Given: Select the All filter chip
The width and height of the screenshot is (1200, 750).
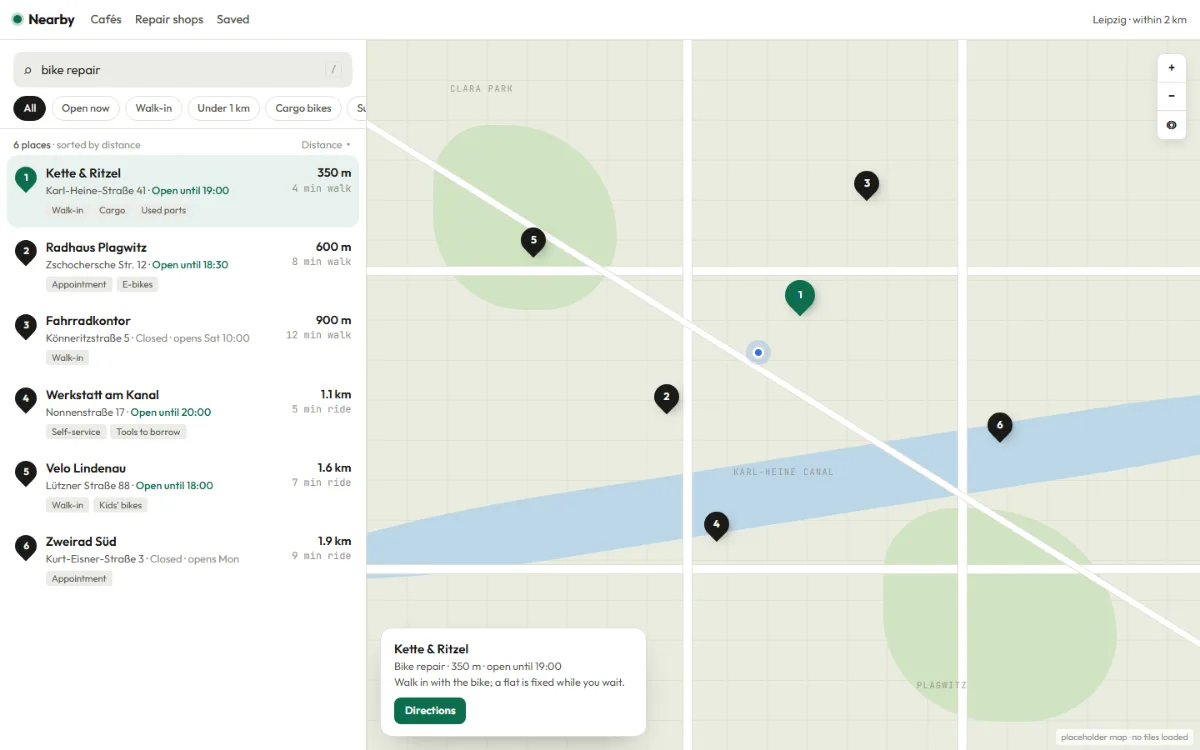Looking at the screenshot, I should click(x=30, y=108).
